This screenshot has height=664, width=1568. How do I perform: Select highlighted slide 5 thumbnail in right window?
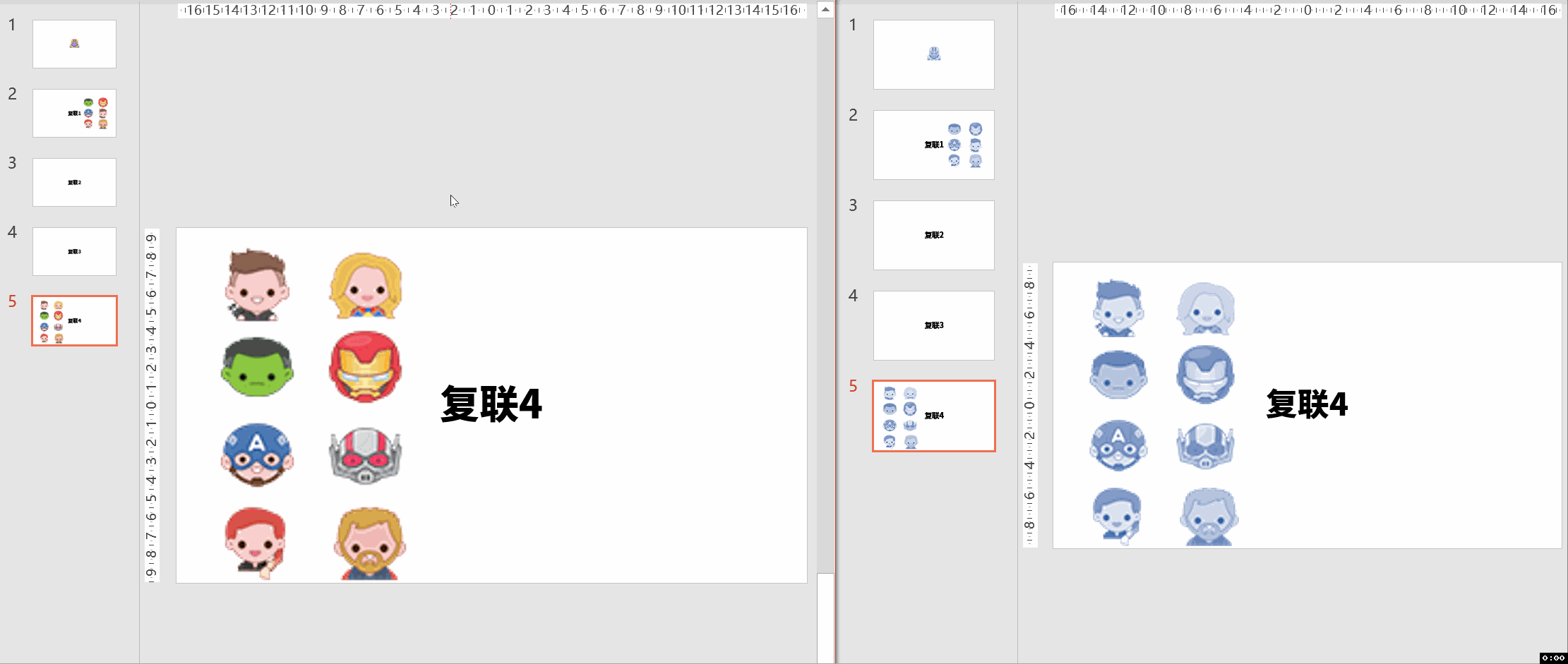click(933, 416)
